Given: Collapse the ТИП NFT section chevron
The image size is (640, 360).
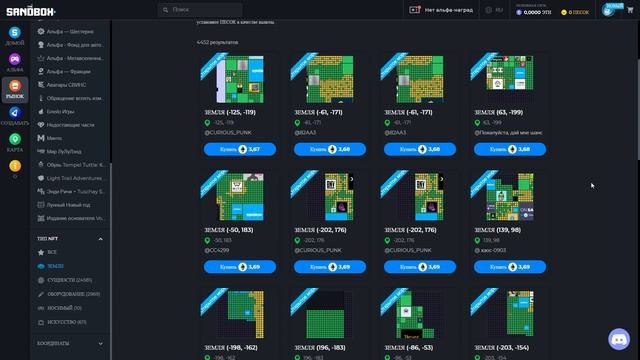Looking at the screenshot, I should pyautogui.click(x=100, y=239).
